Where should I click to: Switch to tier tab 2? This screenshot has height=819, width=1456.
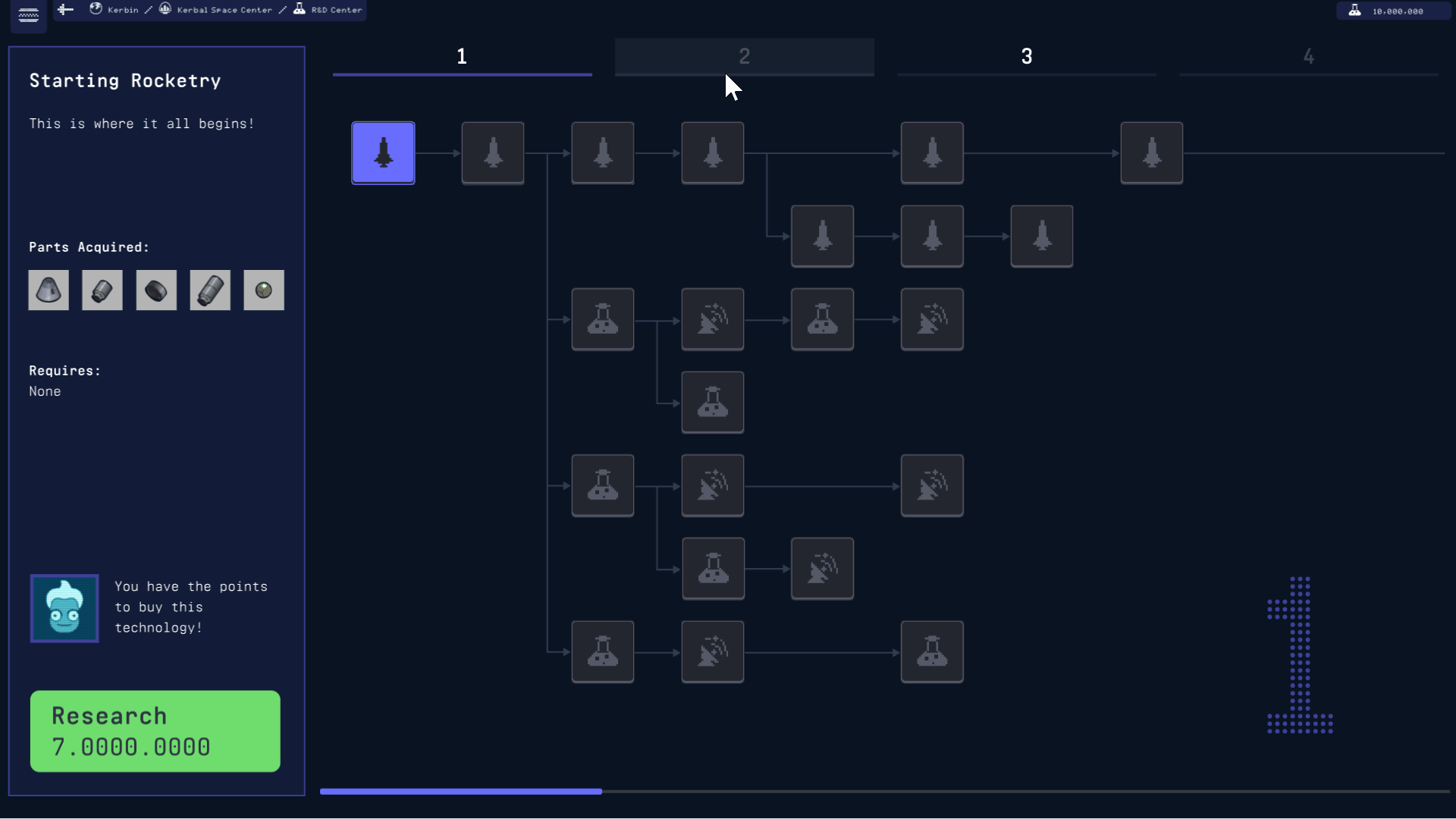(745, 57)
